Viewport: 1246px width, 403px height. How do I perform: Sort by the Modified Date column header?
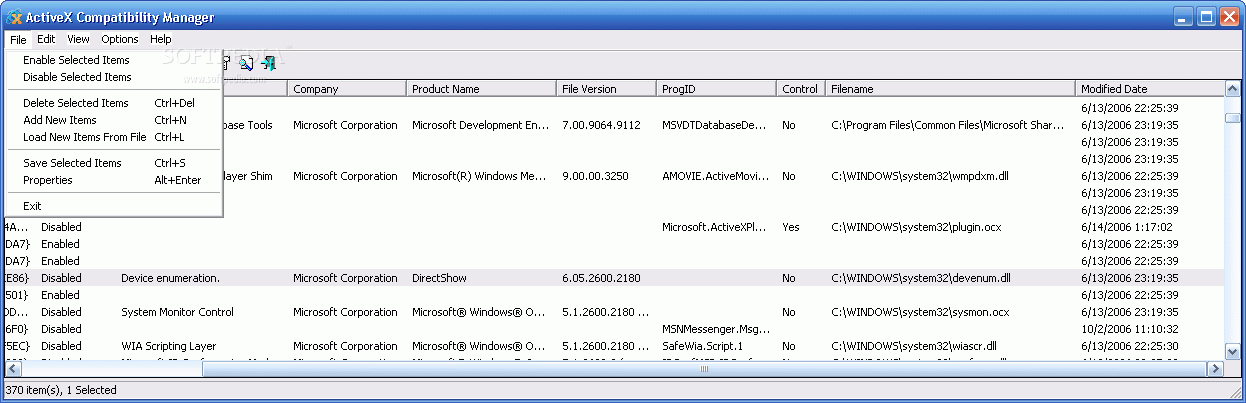pos(1151,89)
